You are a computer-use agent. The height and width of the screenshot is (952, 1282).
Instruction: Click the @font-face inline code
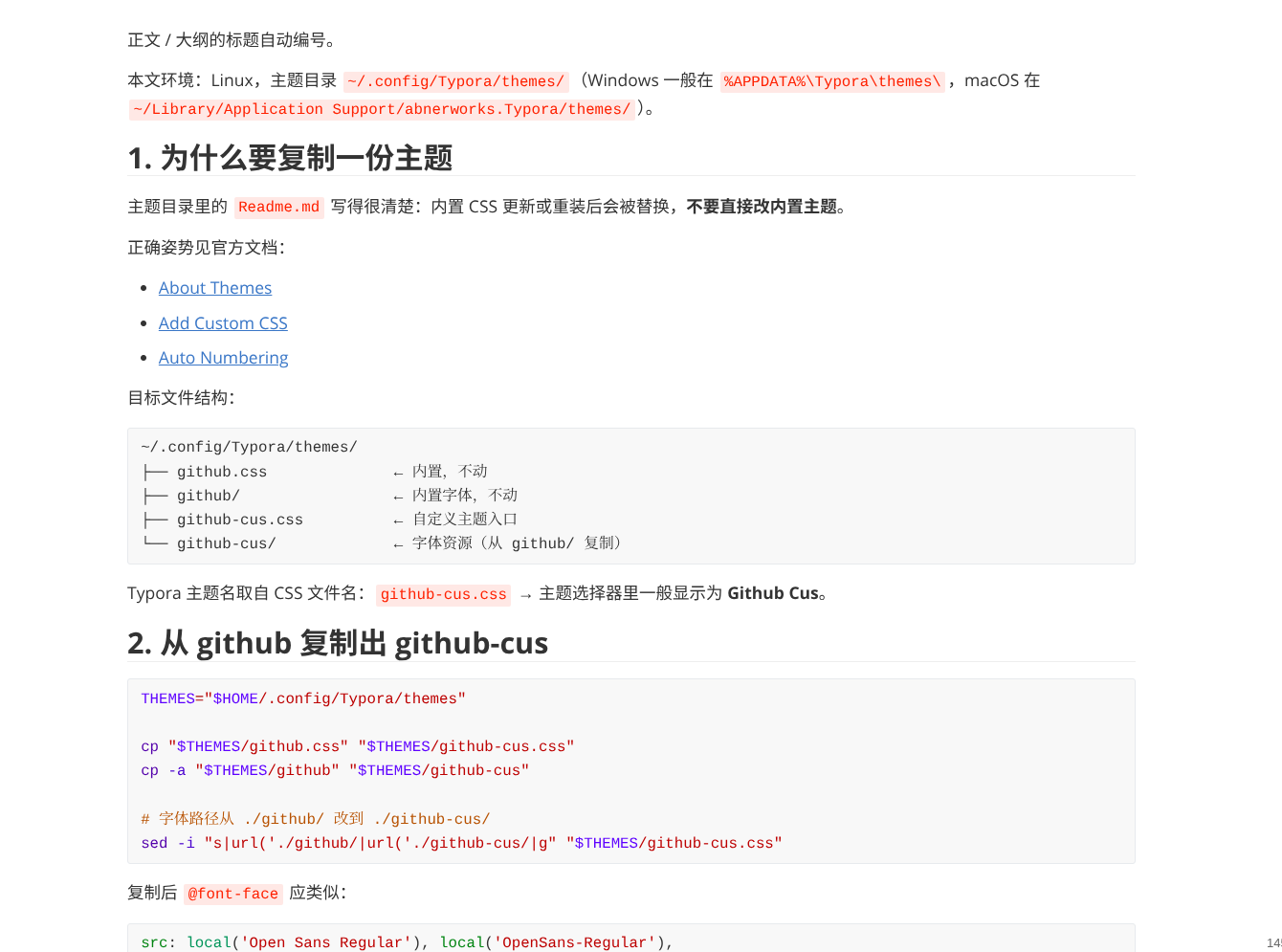coord(233,894)
